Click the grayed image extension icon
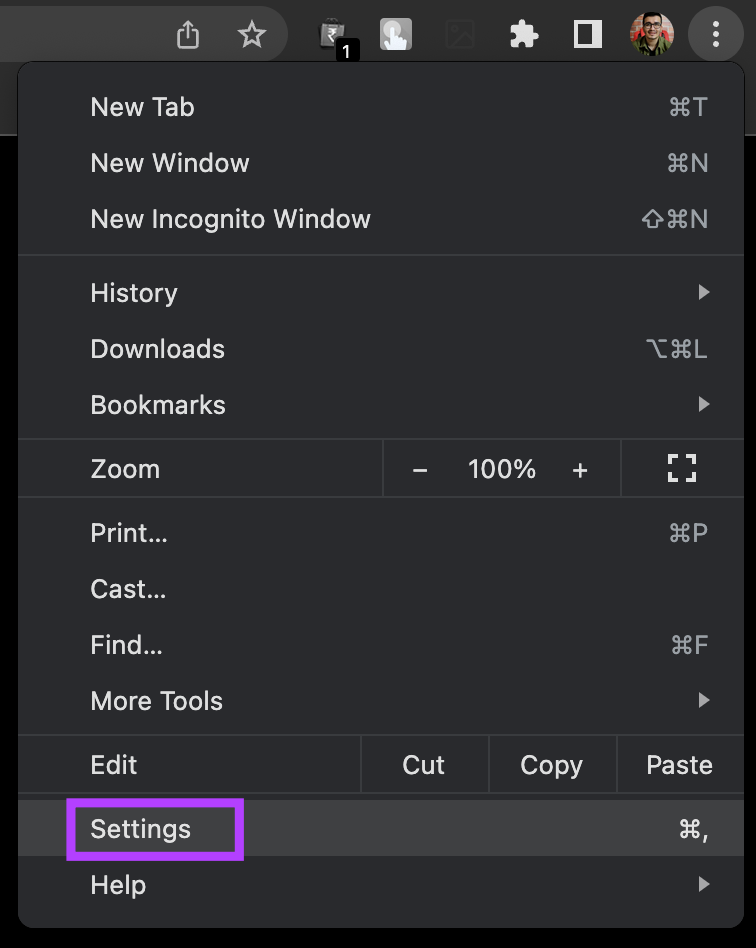The width and height of the screenshot is (756, 948). click(459, 33)
